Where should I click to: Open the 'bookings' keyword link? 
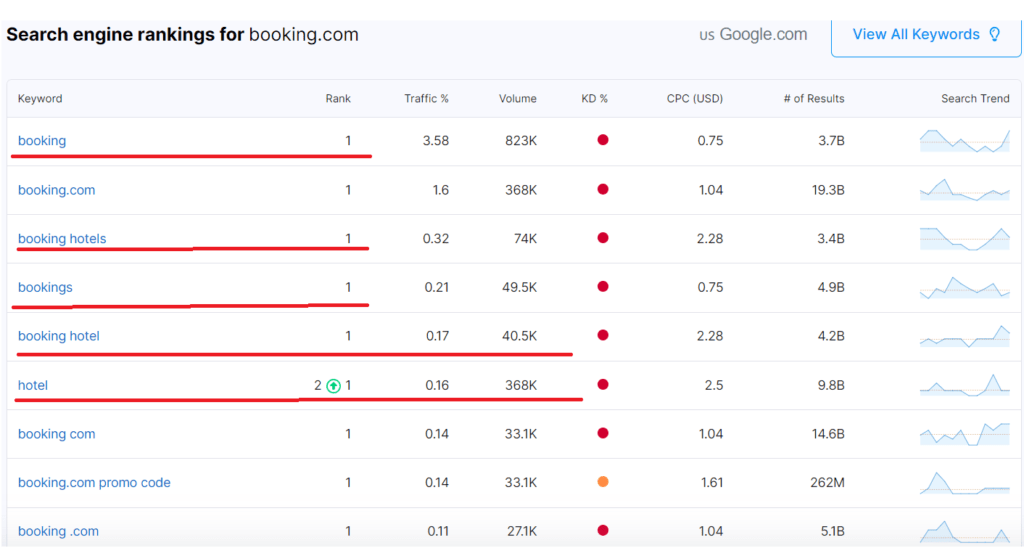click(45, 287)
